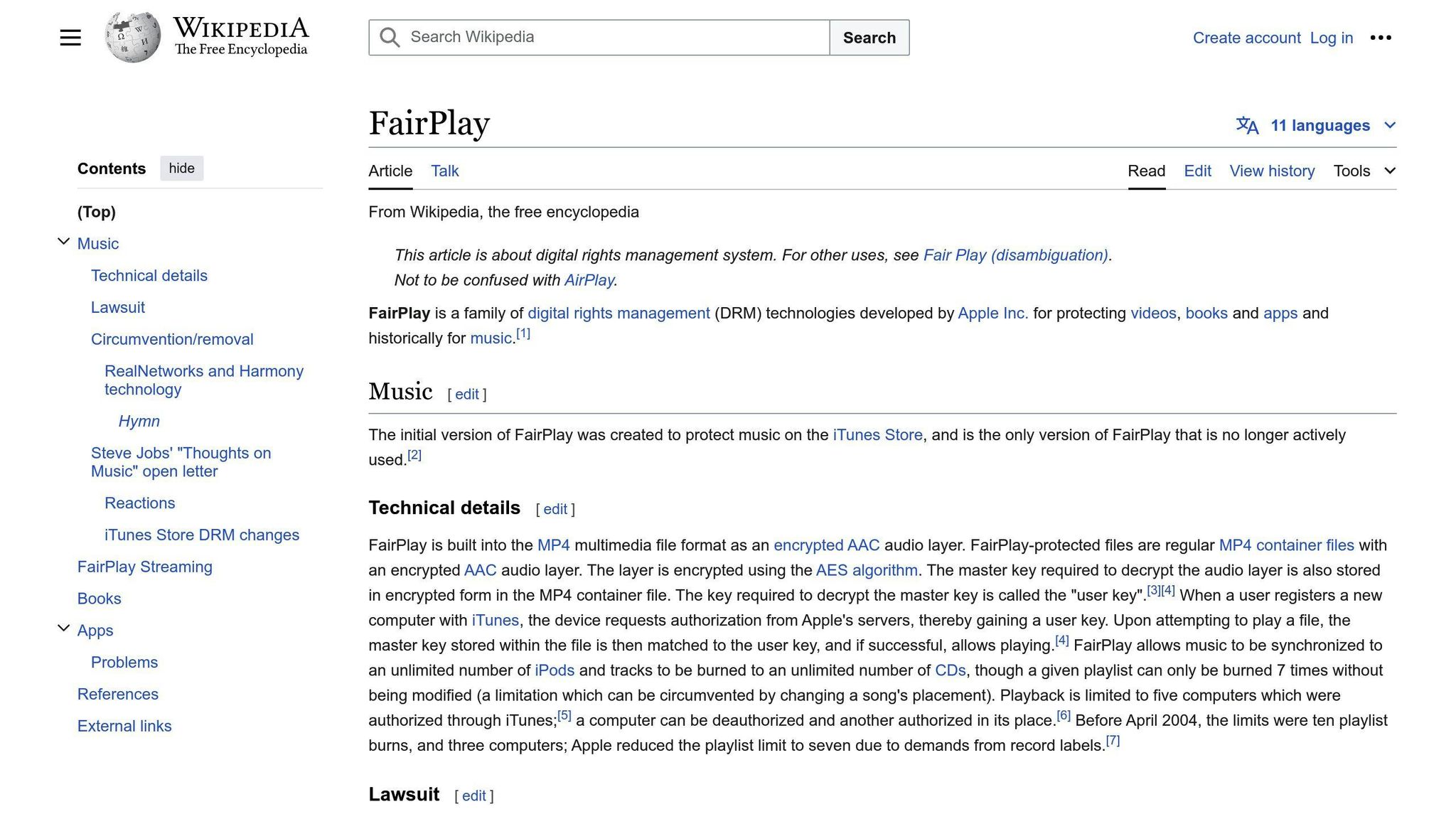1456x819 pixels.
Task: Open the iTunes Store link
Action: click(877, 435)
